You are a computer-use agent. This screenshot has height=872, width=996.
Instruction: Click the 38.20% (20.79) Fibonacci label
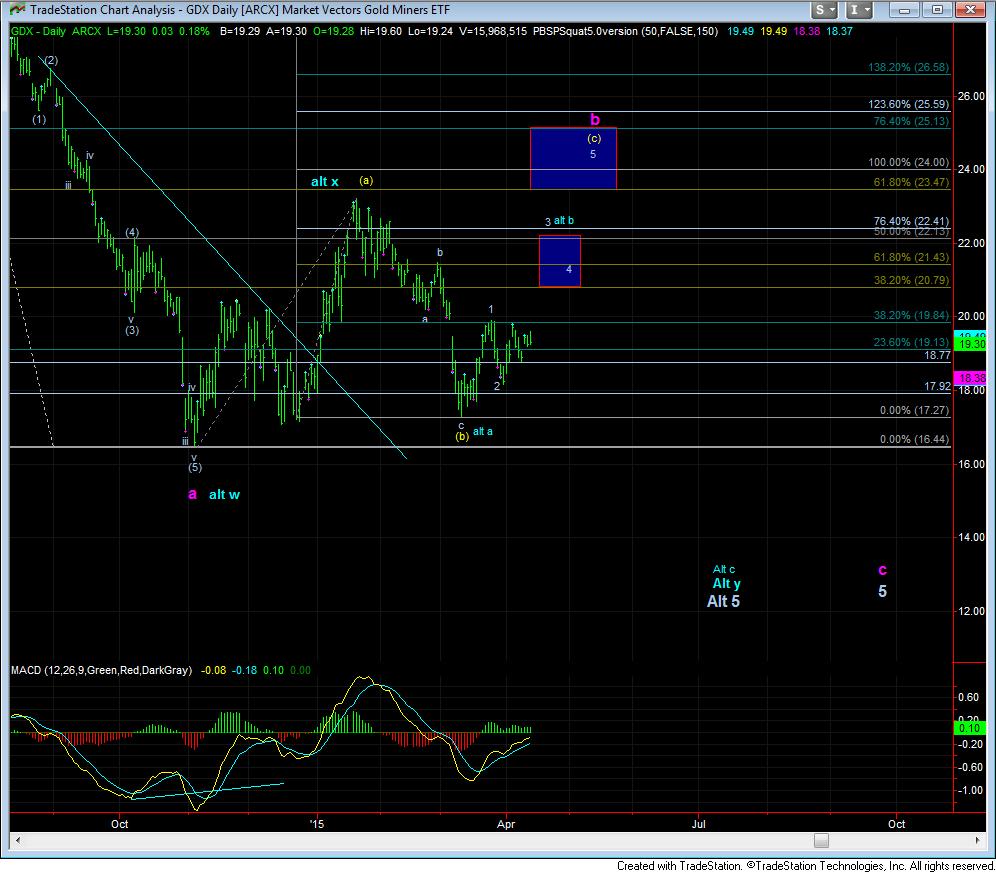[x=911, y=279]
